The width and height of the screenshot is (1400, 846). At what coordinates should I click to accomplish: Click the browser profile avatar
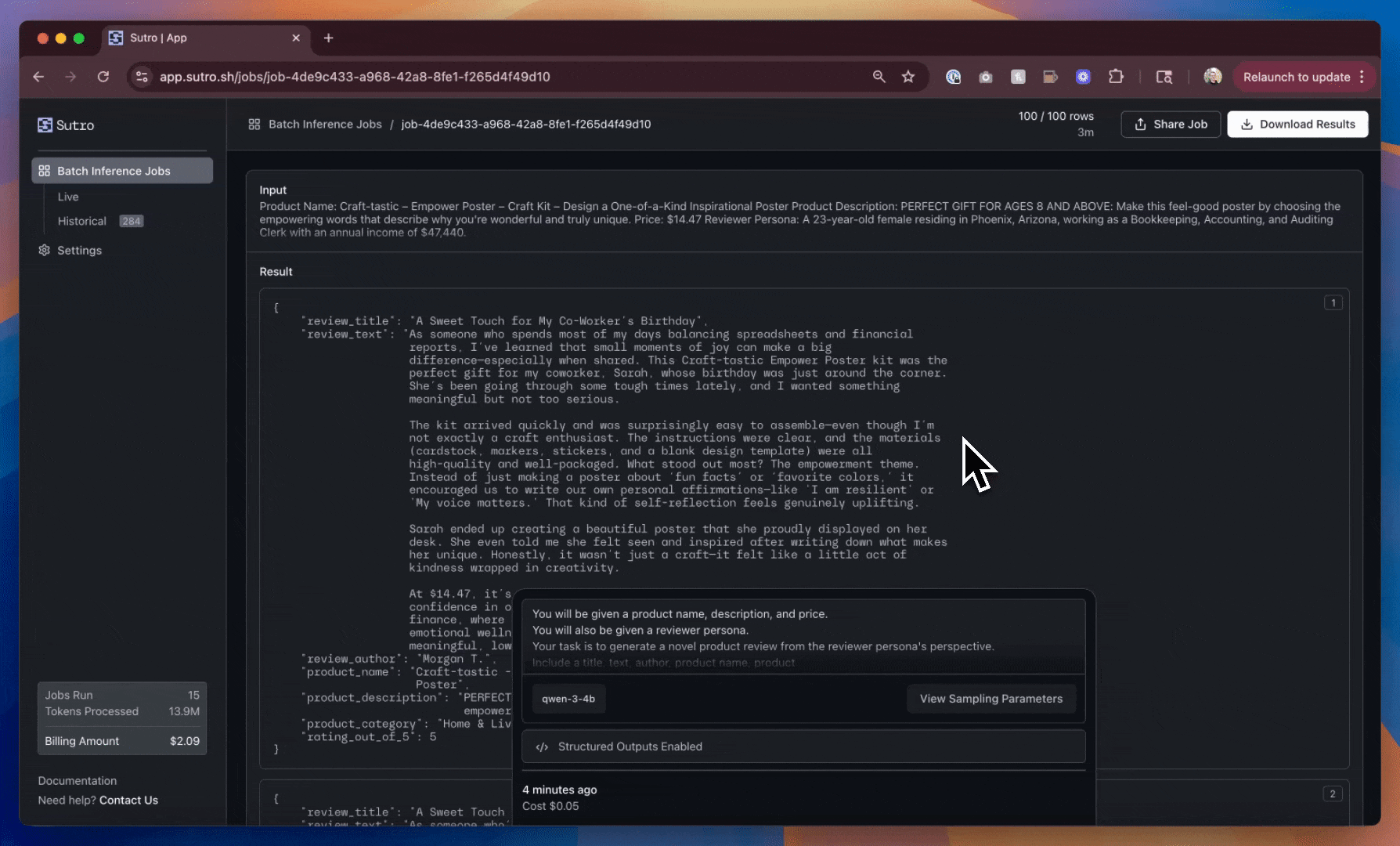pos(1213,76)
